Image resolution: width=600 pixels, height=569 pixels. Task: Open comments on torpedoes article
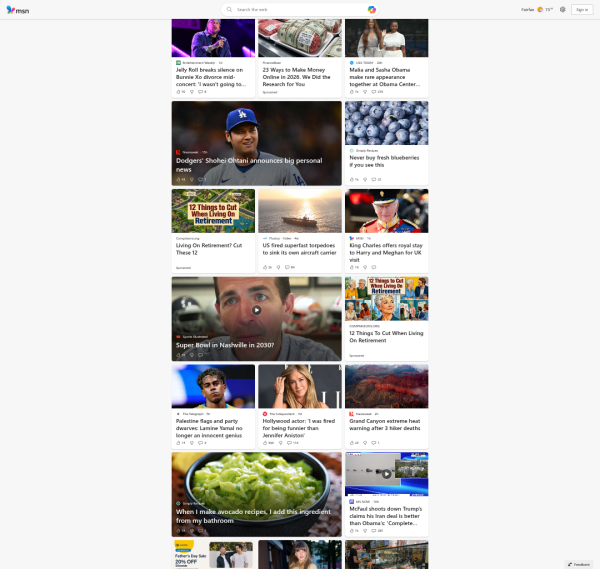(x=290, y=267)
